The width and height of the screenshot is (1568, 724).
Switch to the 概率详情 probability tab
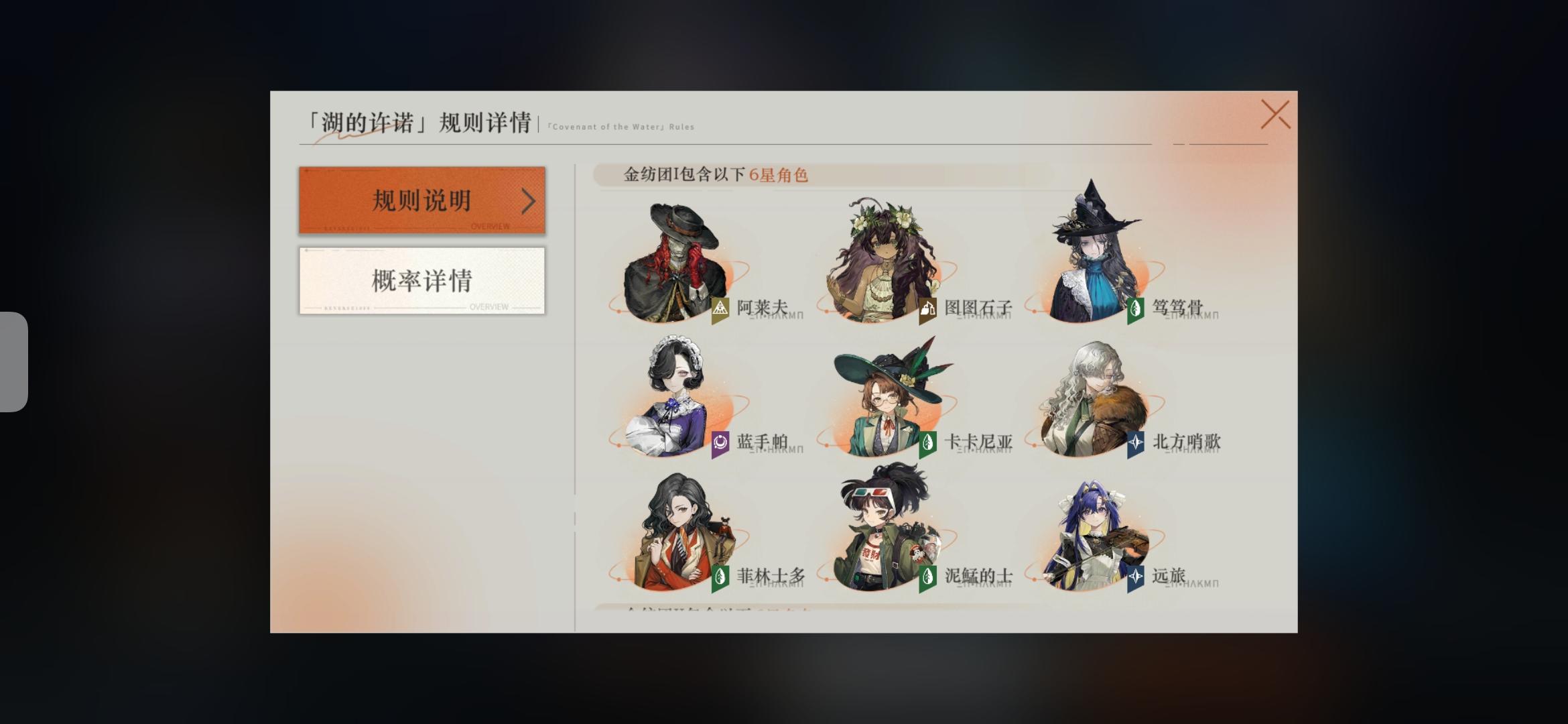pos(422,280)
